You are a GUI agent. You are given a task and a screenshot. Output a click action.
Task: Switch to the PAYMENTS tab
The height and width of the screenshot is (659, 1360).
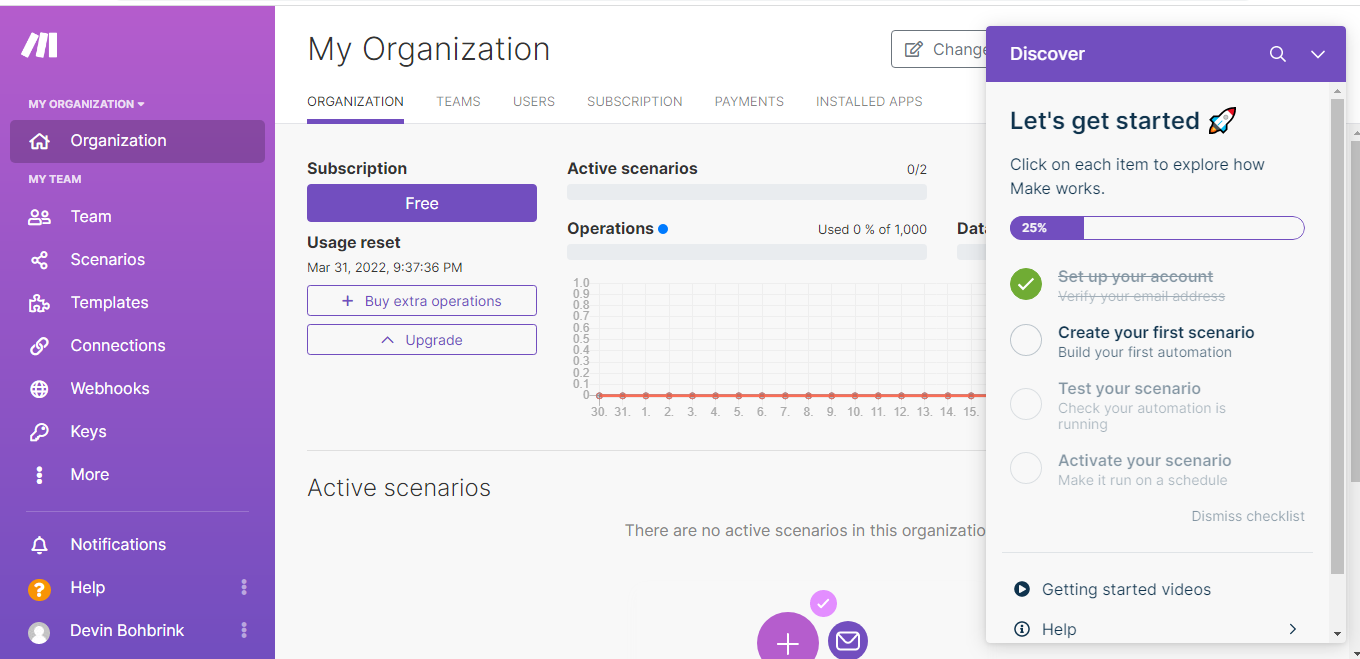click(x=749, y=102)
